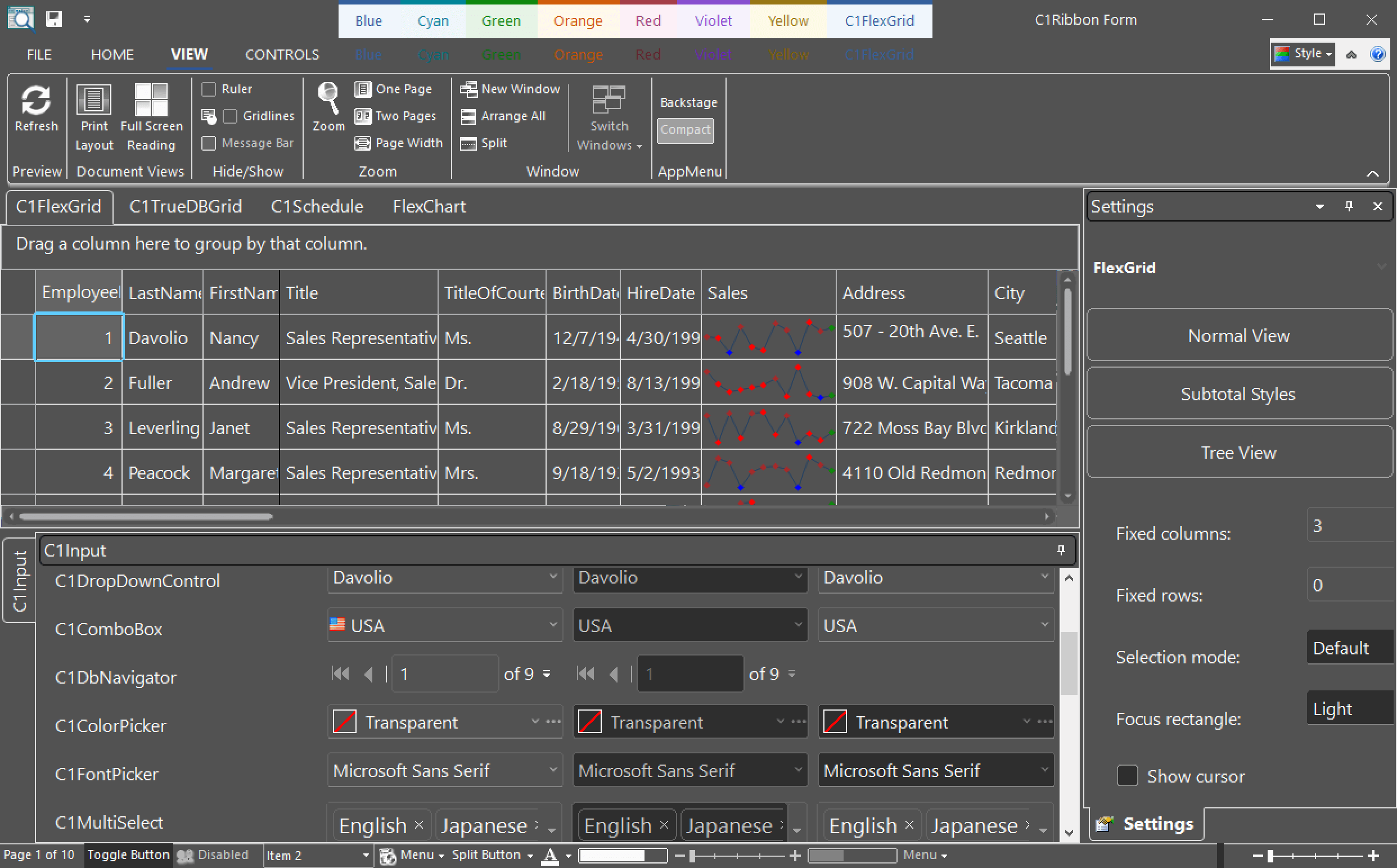The height and width of the screenshot is (868, 1397).
Task: Choose One Page zoom option
Action: (393, 89)
